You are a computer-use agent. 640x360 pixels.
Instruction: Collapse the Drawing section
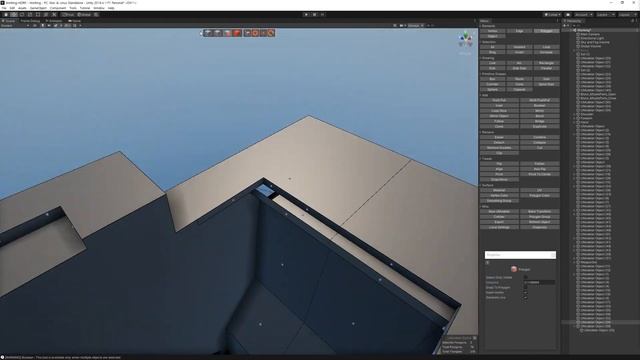pyautogui.click(x=487, y=58)
